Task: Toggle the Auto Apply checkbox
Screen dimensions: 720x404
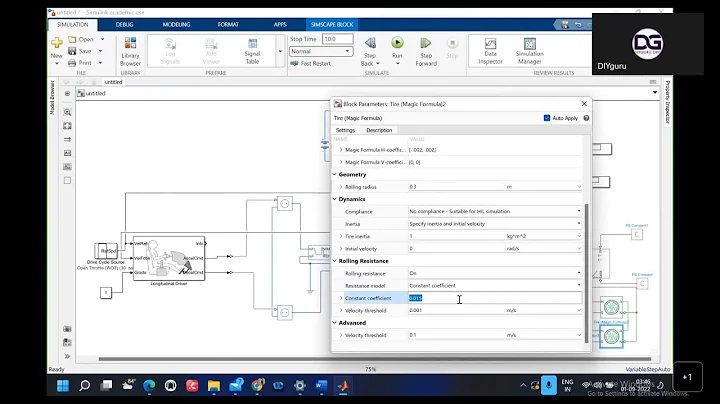Action: 547,118
